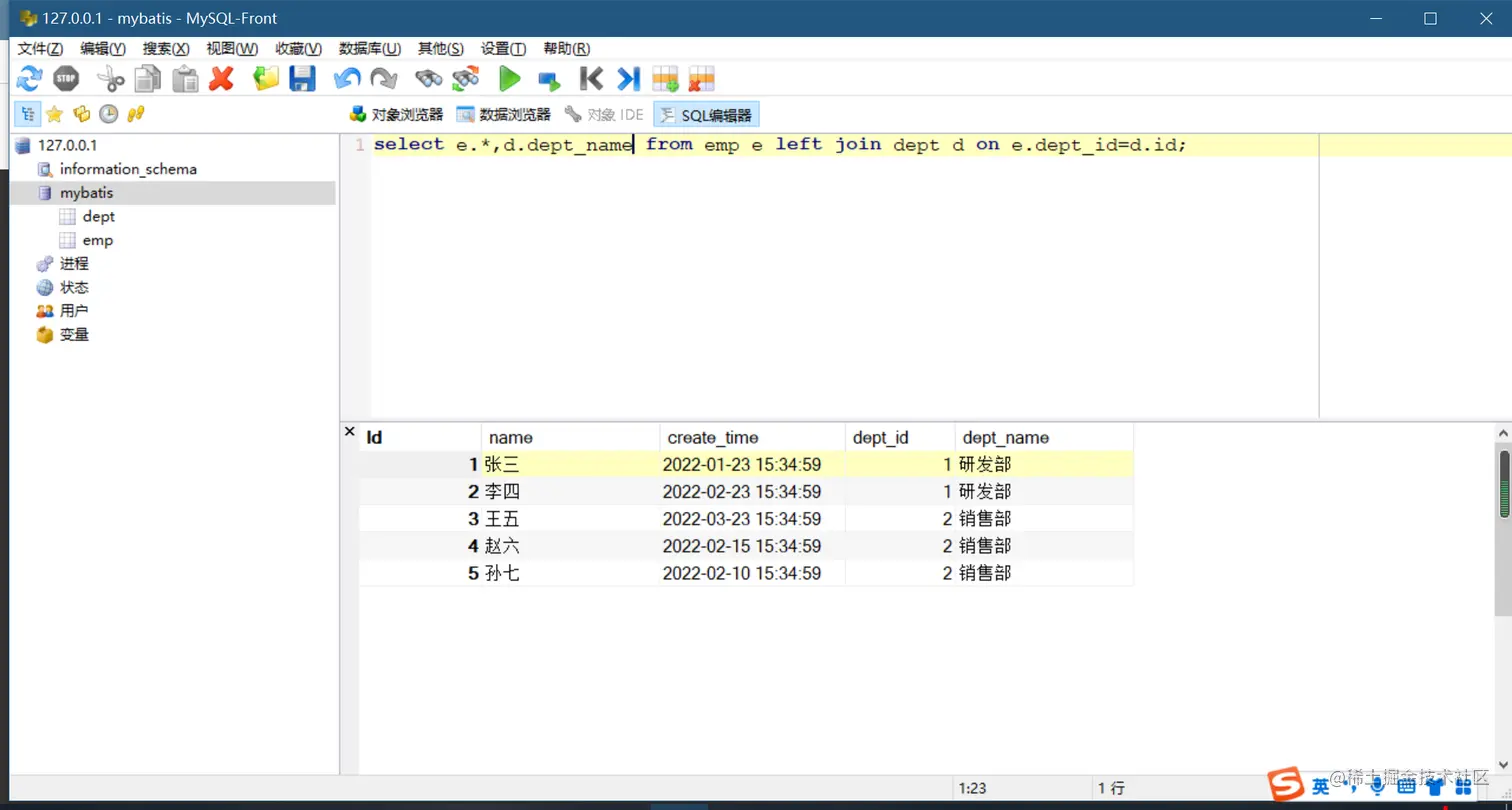Select the 127.0.0.1 server node
1512x810 pixels.
(x=67, y=145)
